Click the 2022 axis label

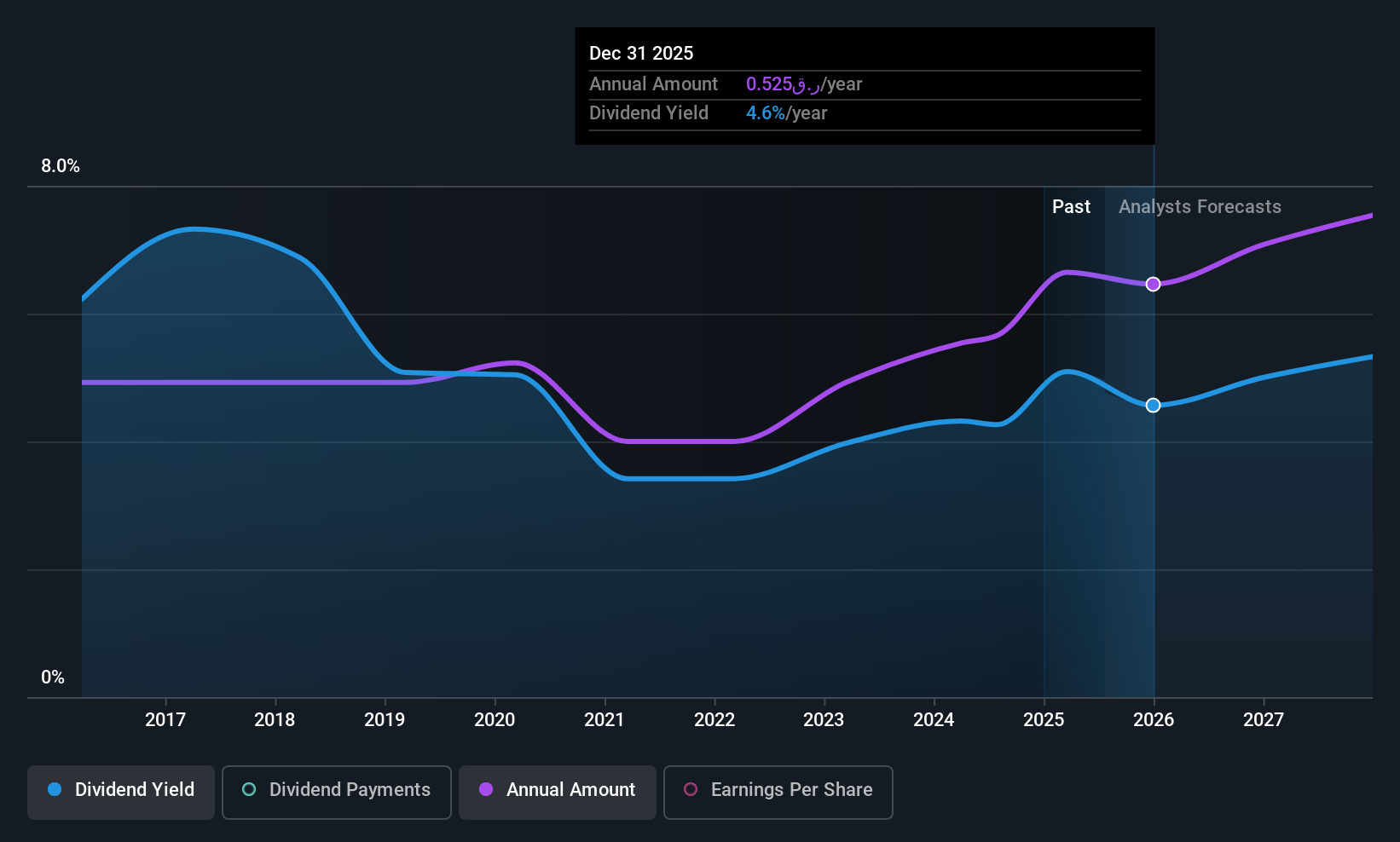714,720
